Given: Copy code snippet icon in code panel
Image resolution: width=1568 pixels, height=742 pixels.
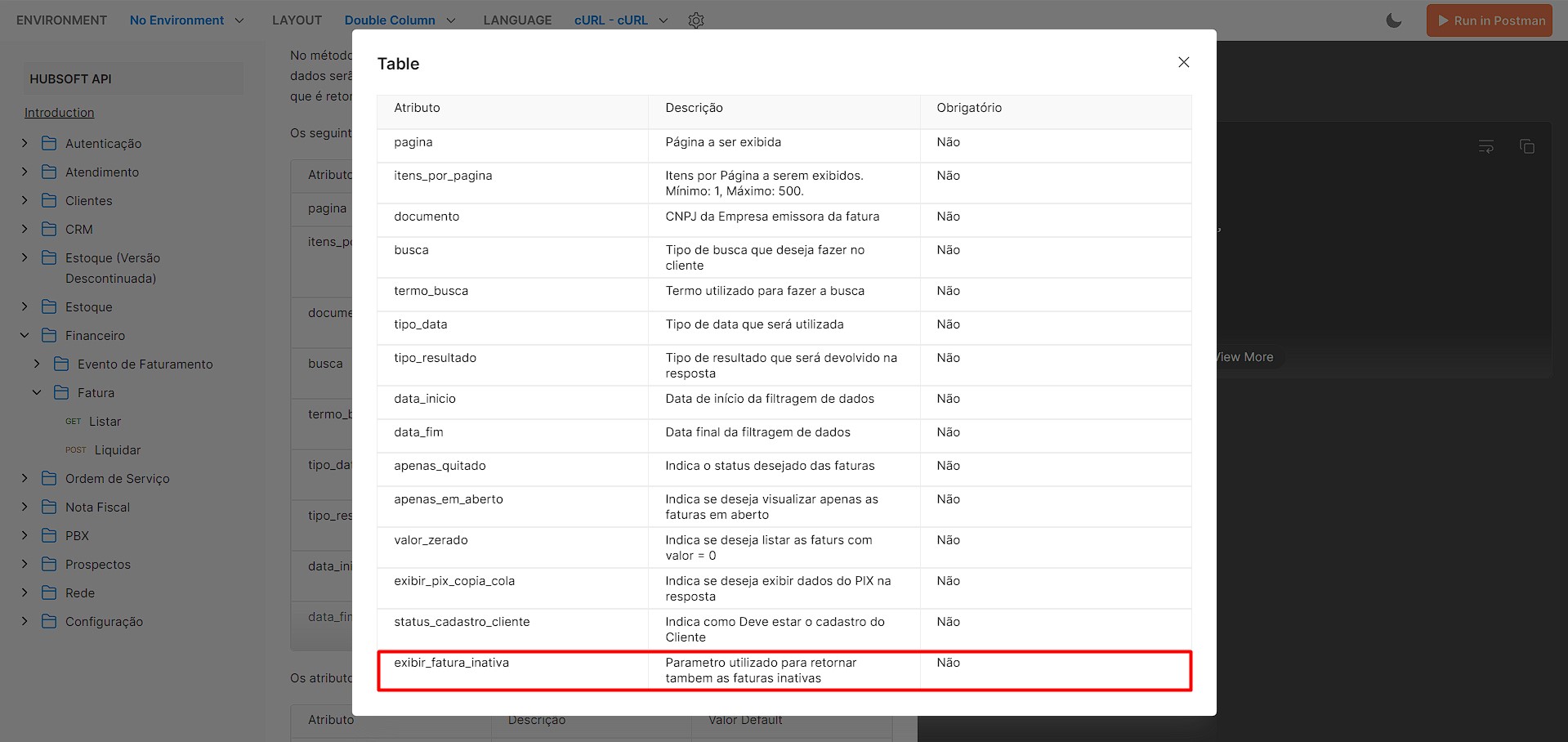Looking at the screenshot, I should tap(1526, 146).
